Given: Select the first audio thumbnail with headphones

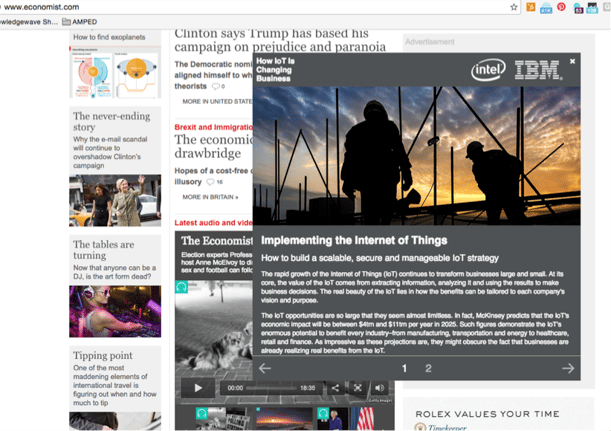Looking at the screenshot, I should click(223, 419).
